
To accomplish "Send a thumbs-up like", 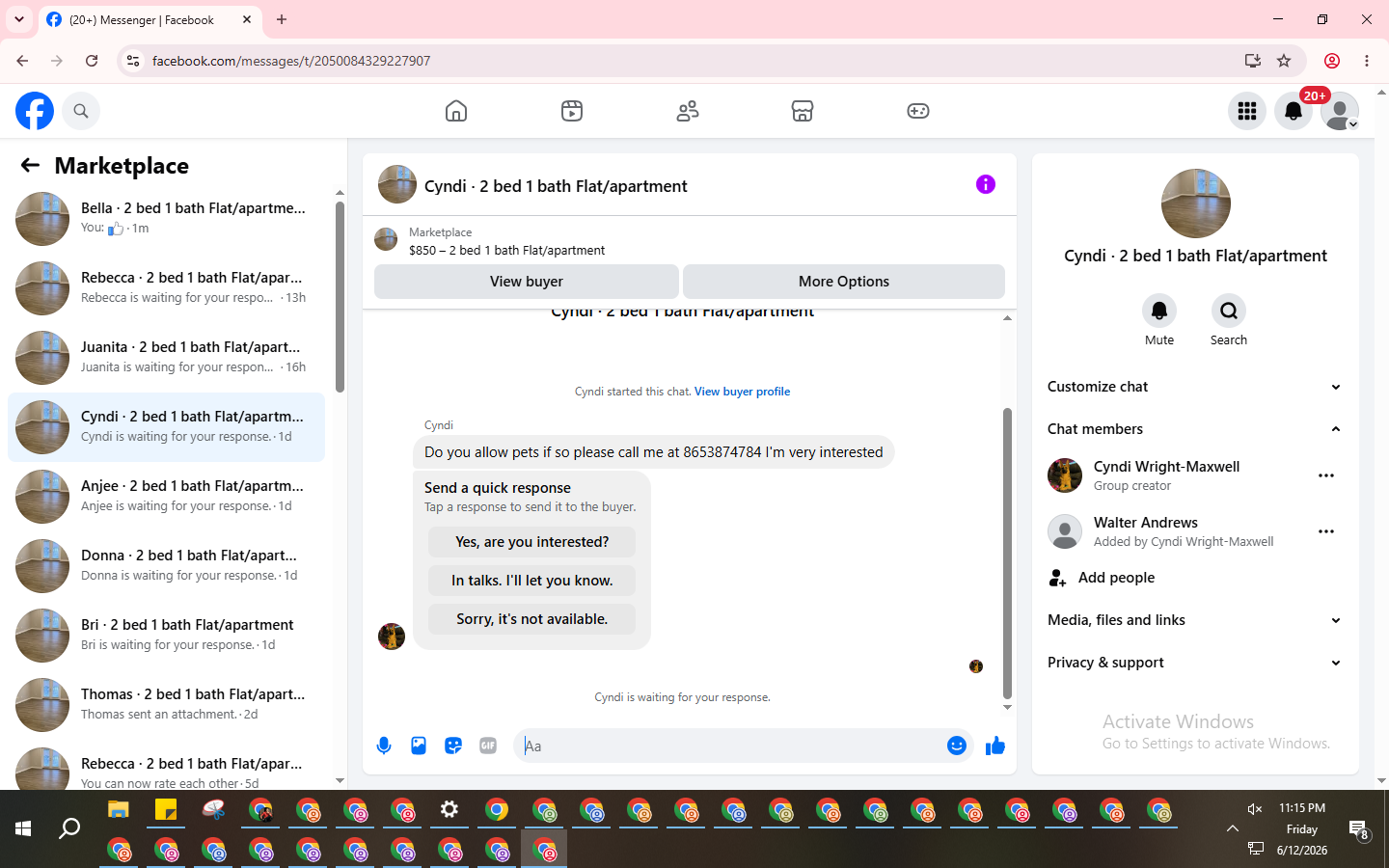I will [995, 746].
